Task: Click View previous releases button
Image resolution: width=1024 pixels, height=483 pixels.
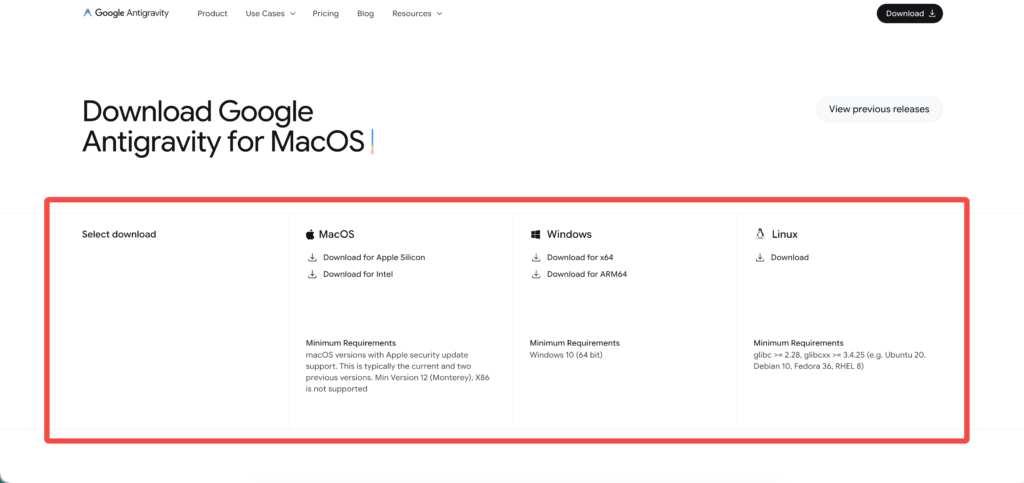Action: pyautogui.click(x=879, y=109)
